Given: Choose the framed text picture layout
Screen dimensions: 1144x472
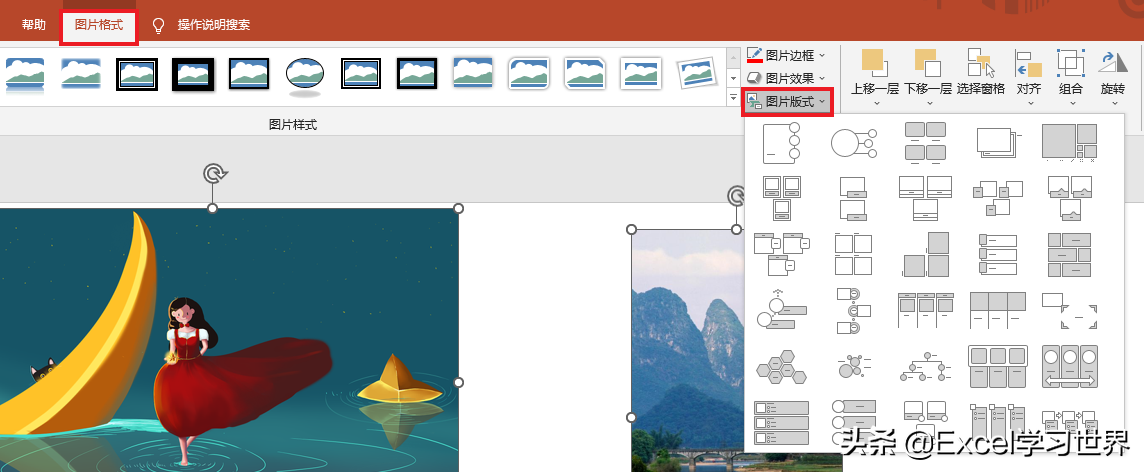Looking at the screenshot, I should coord(1070,310).
